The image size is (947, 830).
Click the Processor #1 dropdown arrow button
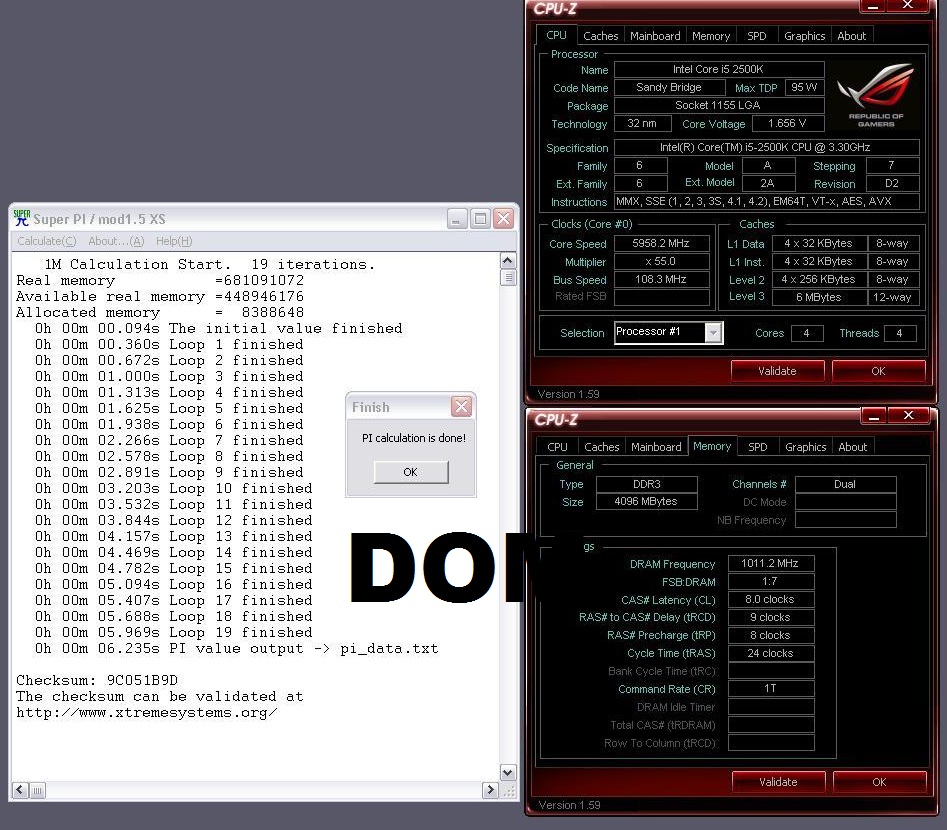point(713,333)
